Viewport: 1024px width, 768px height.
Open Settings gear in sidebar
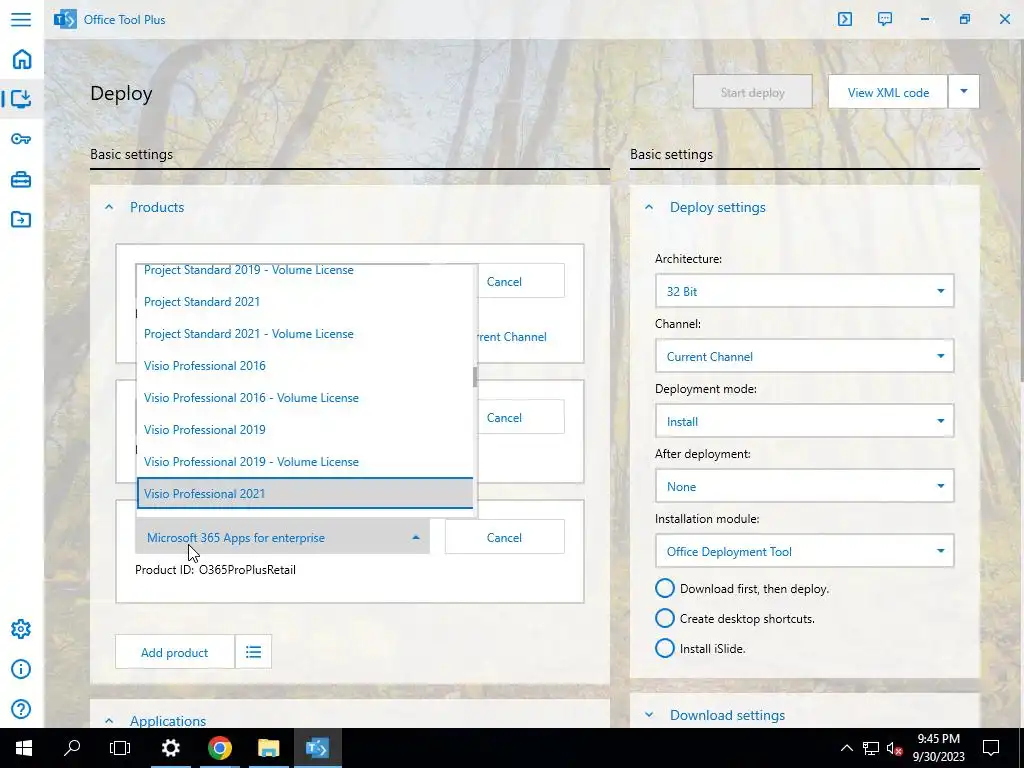point(21,629)
